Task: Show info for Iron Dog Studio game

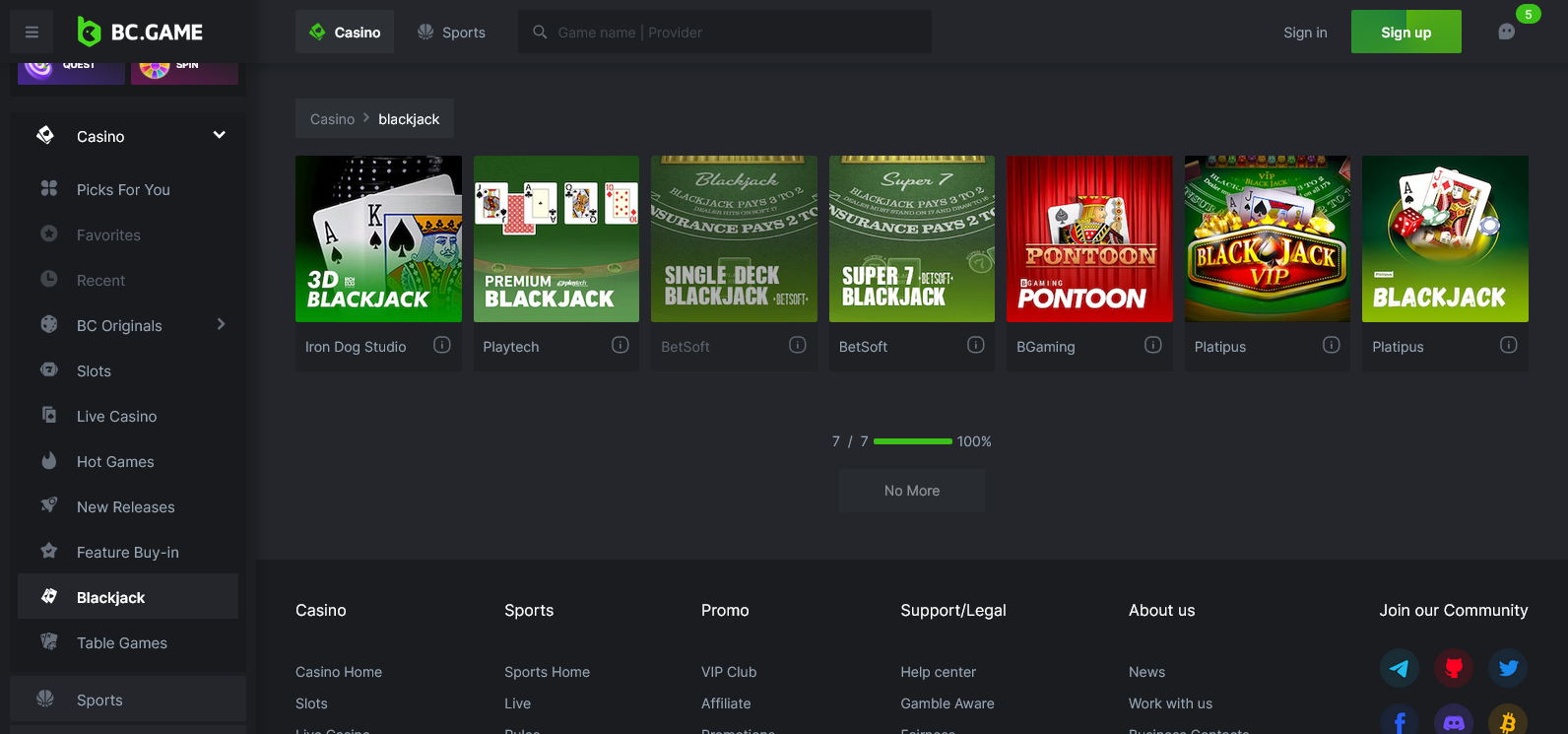Action: pyautogui.click(x=442, y=345)
